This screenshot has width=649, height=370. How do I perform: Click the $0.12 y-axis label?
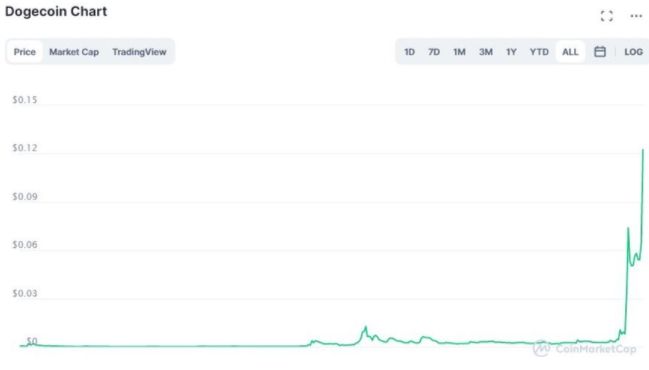coord(25,148)
